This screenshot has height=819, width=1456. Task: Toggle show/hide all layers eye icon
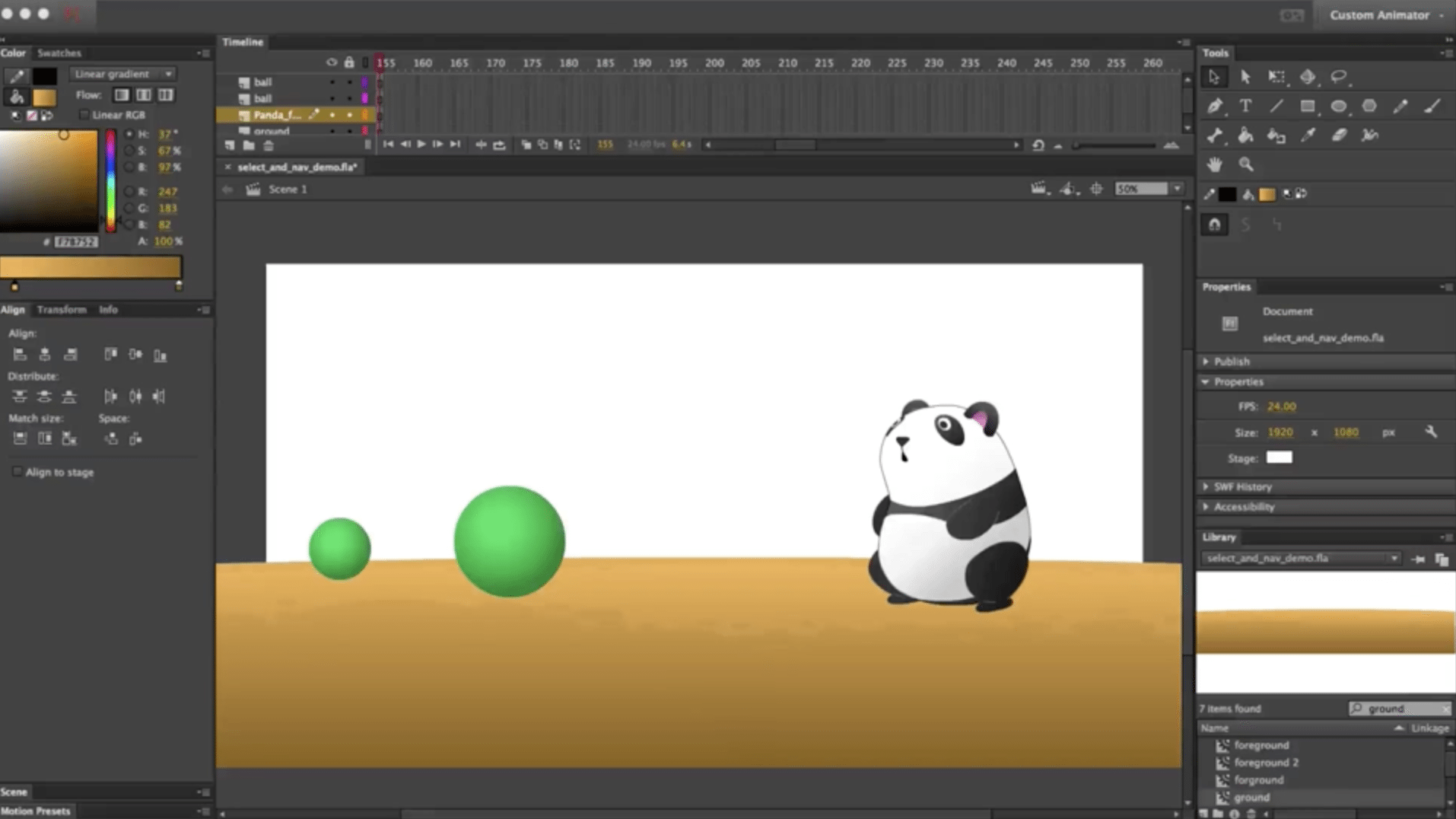pyautogui.click(x=332, y=62)
